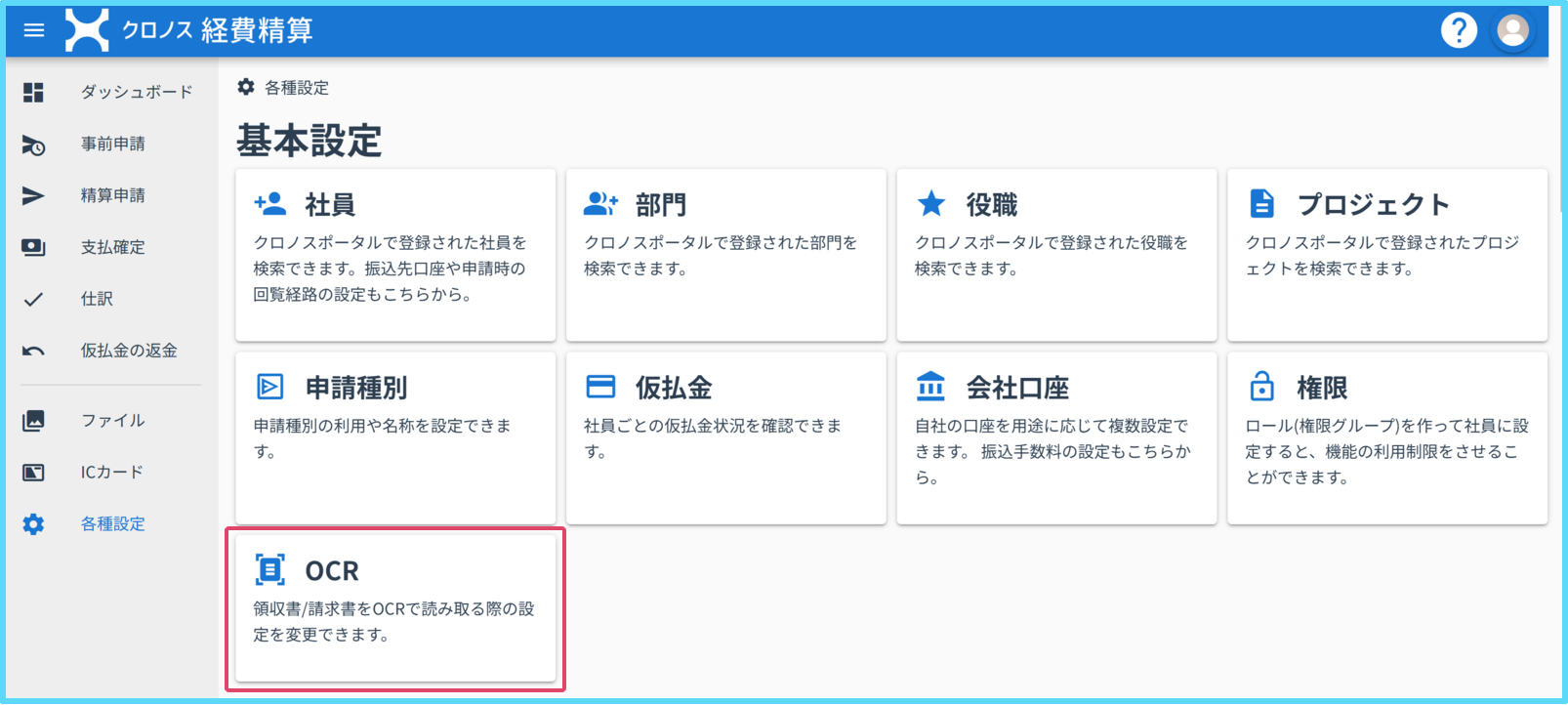Open the プロジェクト settings card
Screen dimensions: 1568x705
1386,254
